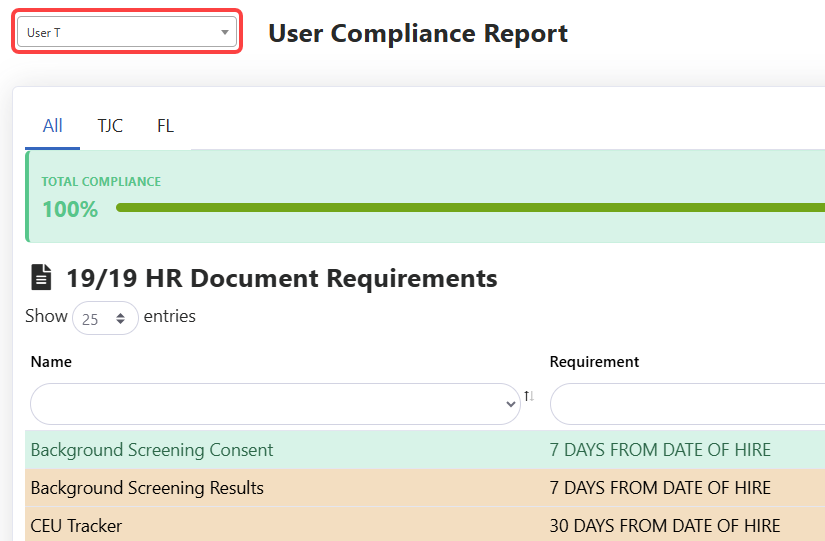Select the Background Screening Results row
The width and height of the screenshot is (825, 541).
pos(147,488)
